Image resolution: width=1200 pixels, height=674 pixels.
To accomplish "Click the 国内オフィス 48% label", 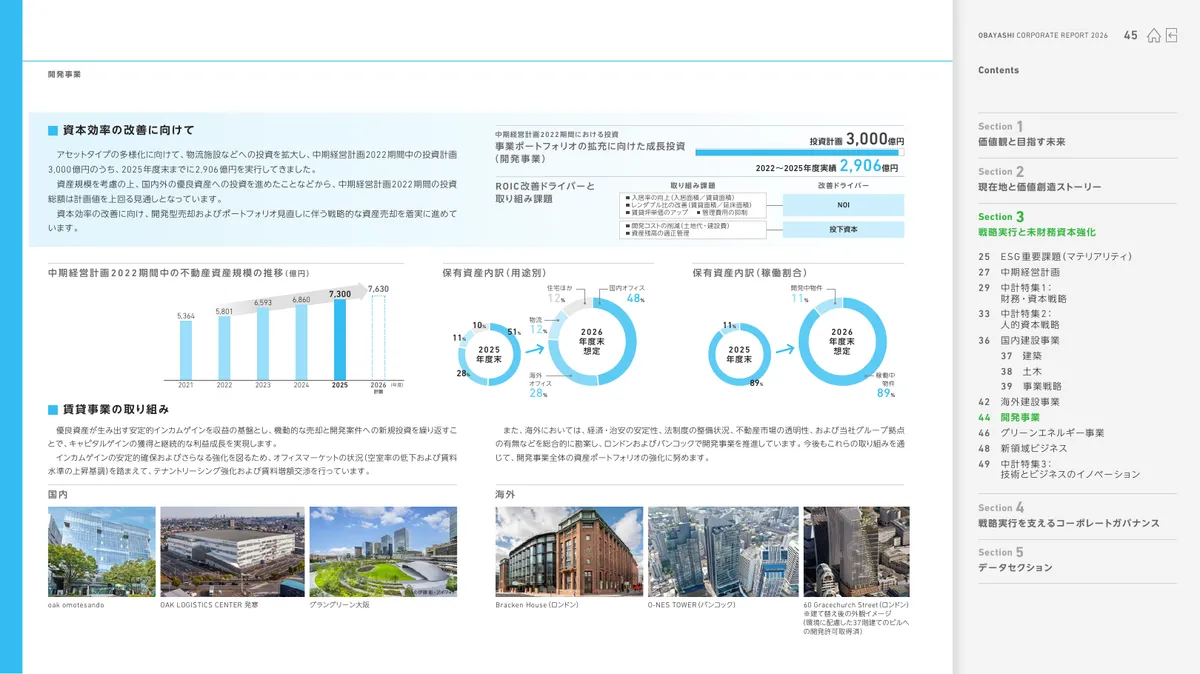I will tap(627, 294).
